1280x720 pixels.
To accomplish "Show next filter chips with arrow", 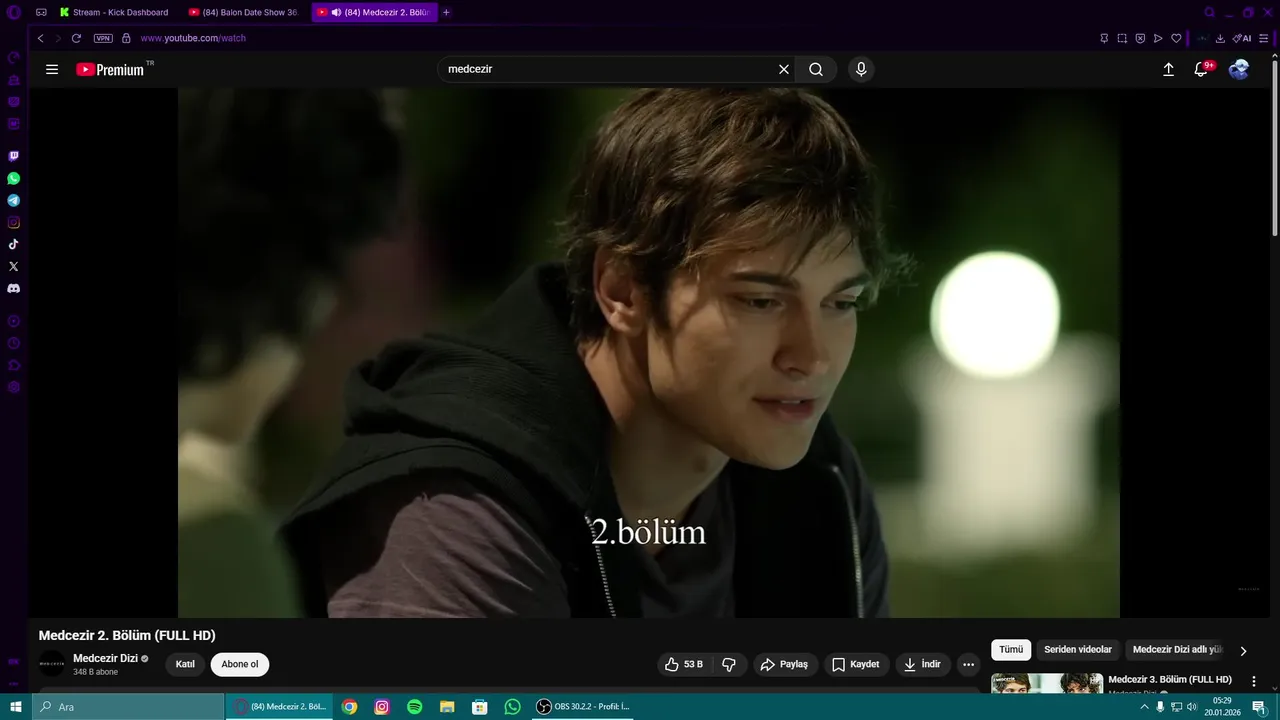I will (x=1243, y=651).
